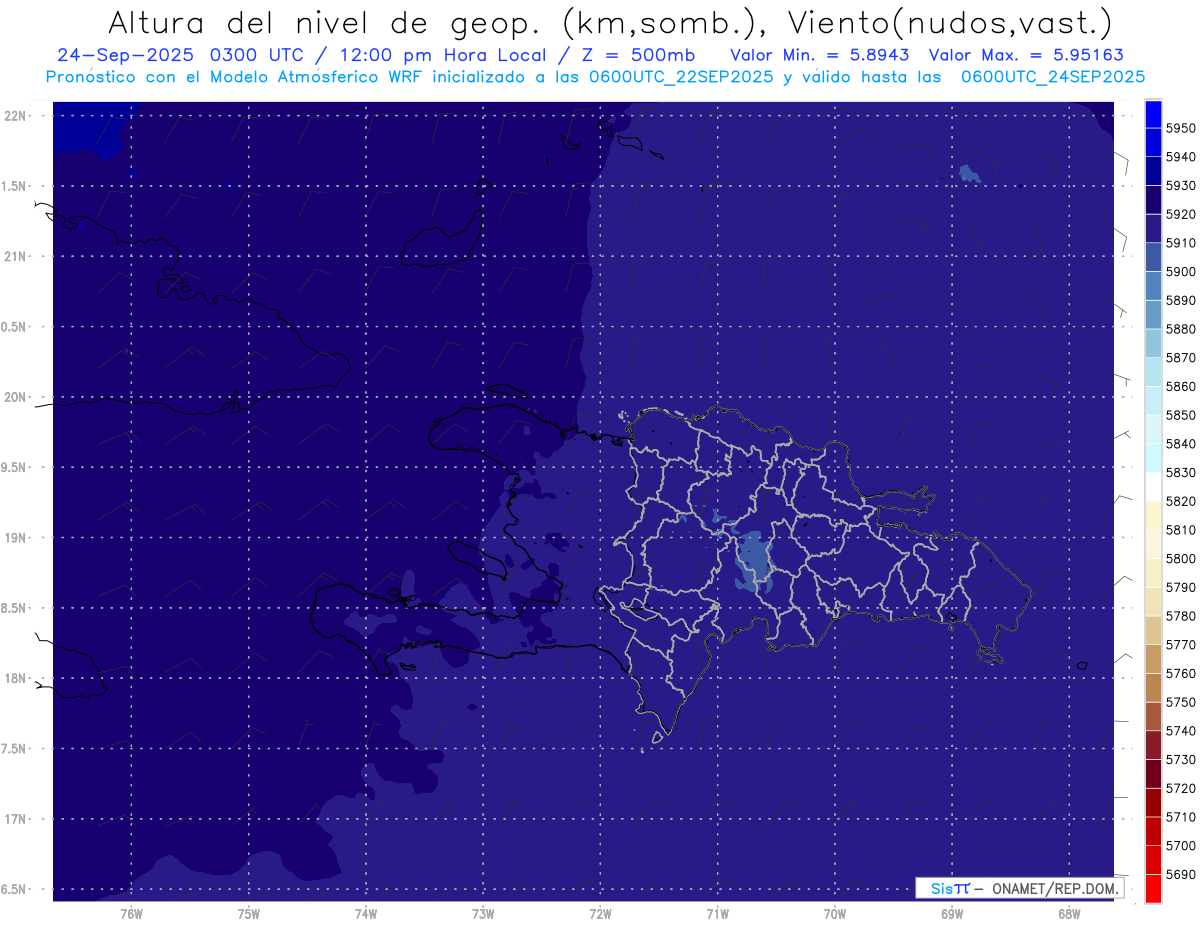The image size is (1200, 927).
Task: Click the tan swatch between 5760 and 5770
Action: pyautogui.click(x=1152, y=659)
